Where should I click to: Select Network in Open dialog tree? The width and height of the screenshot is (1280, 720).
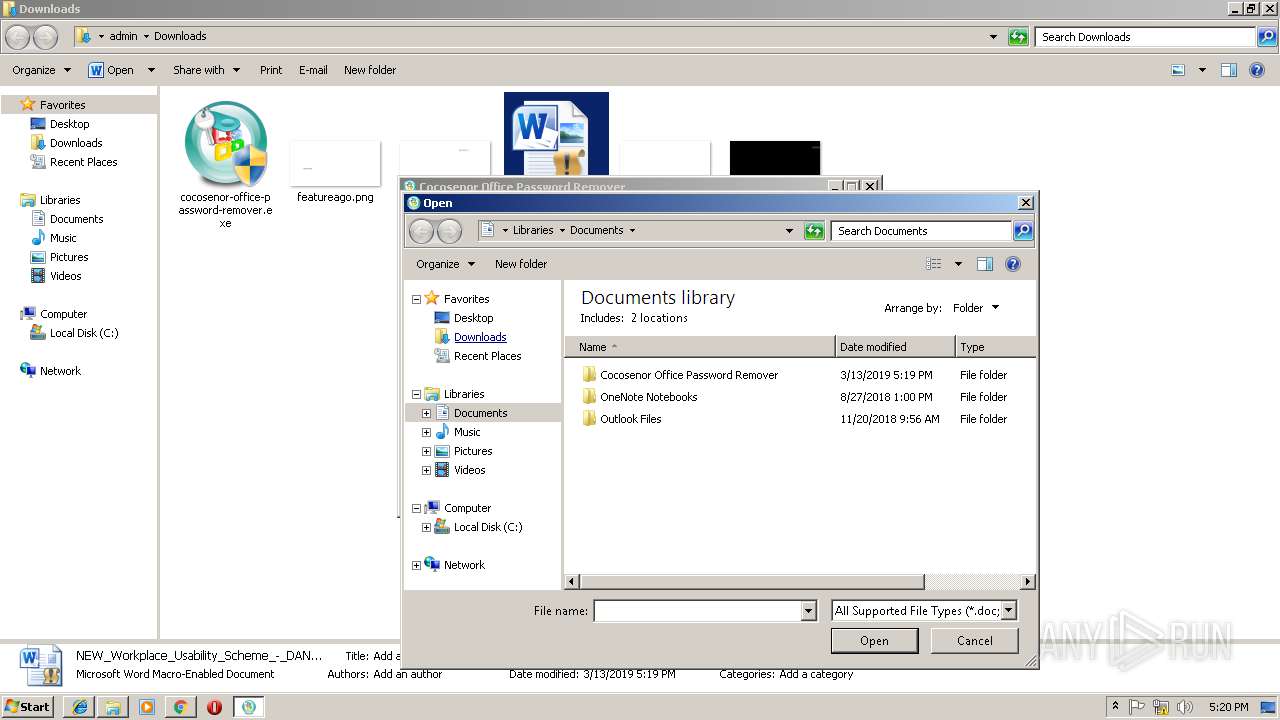tap(464, 565)
